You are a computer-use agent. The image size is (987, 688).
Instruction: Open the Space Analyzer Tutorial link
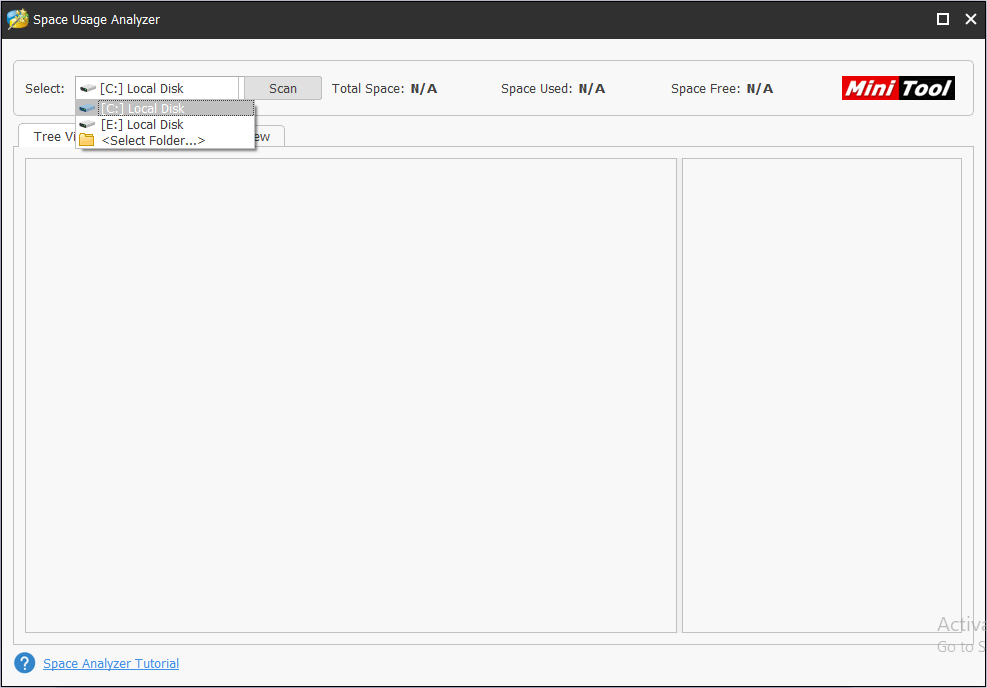coord(111,663)
